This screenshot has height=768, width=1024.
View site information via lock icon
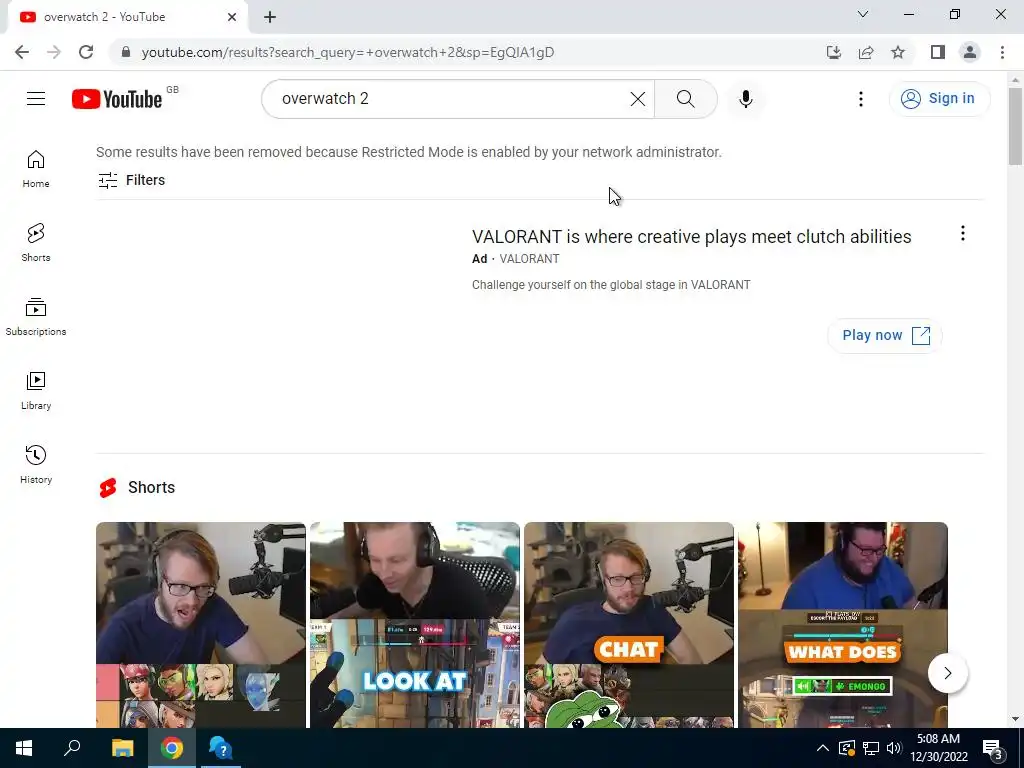click(x=125, y=52)
